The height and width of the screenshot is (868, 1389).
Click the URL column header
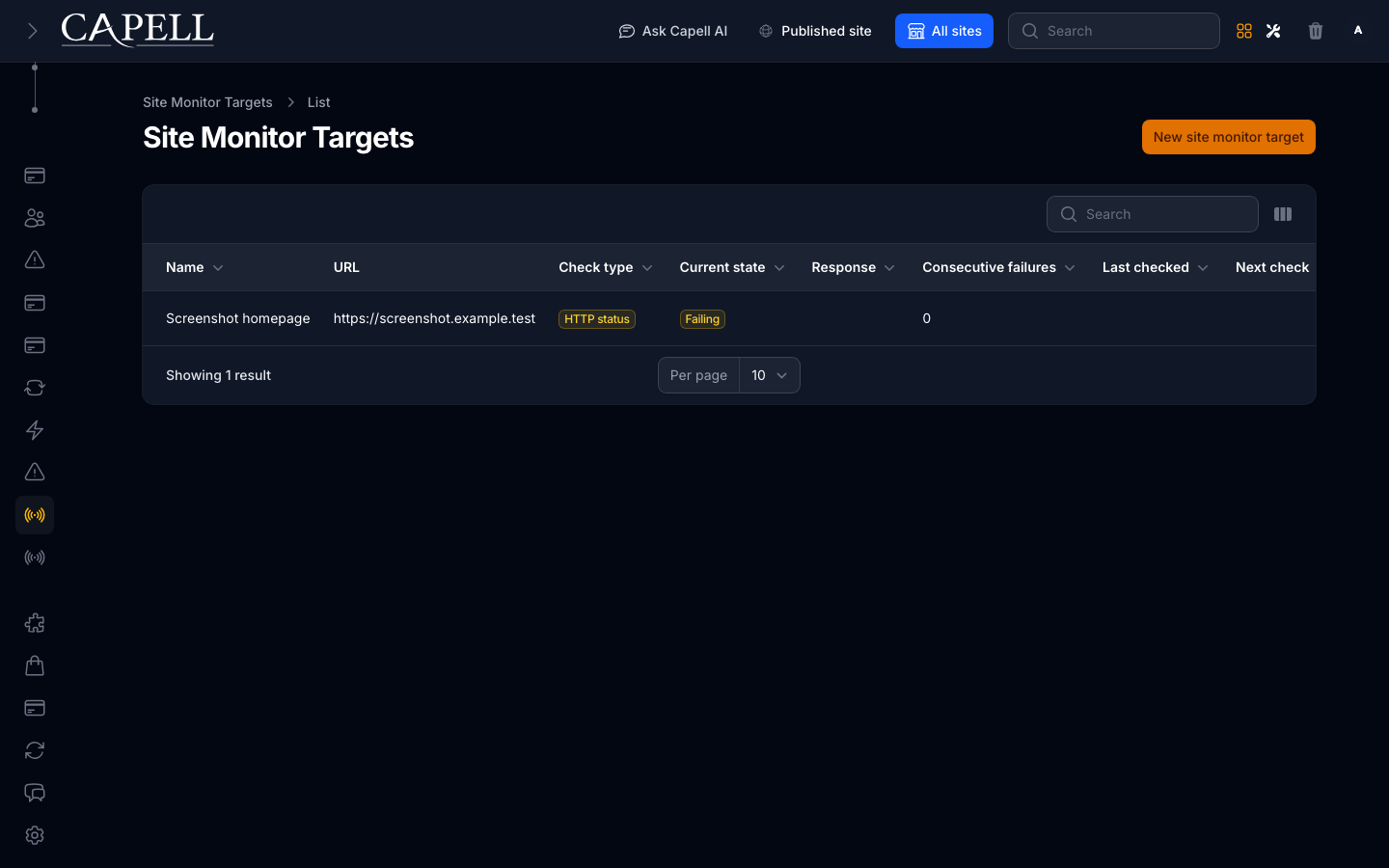tap(346, 267)
